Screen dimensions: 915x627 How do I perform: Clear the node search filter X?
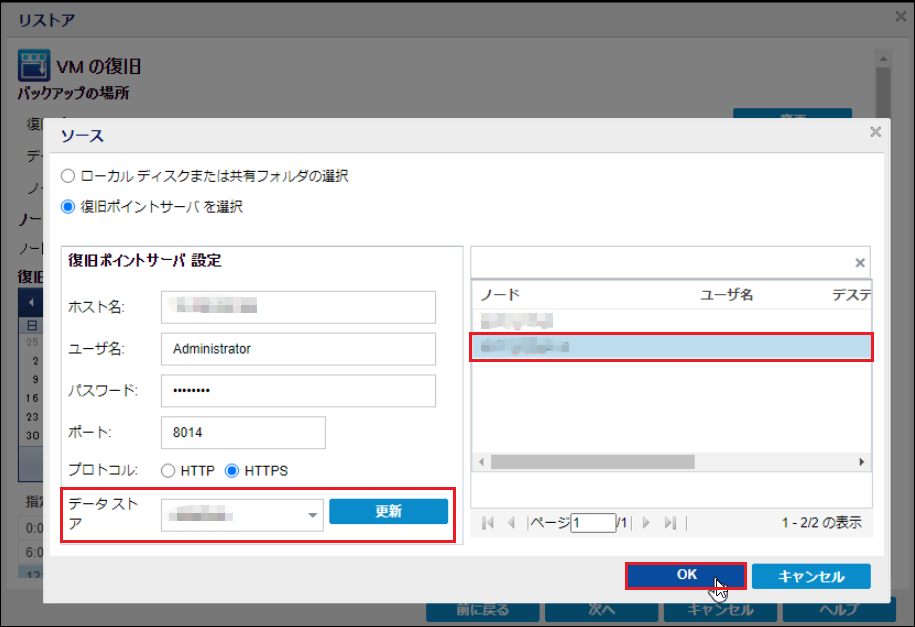[x=860, y=263]
